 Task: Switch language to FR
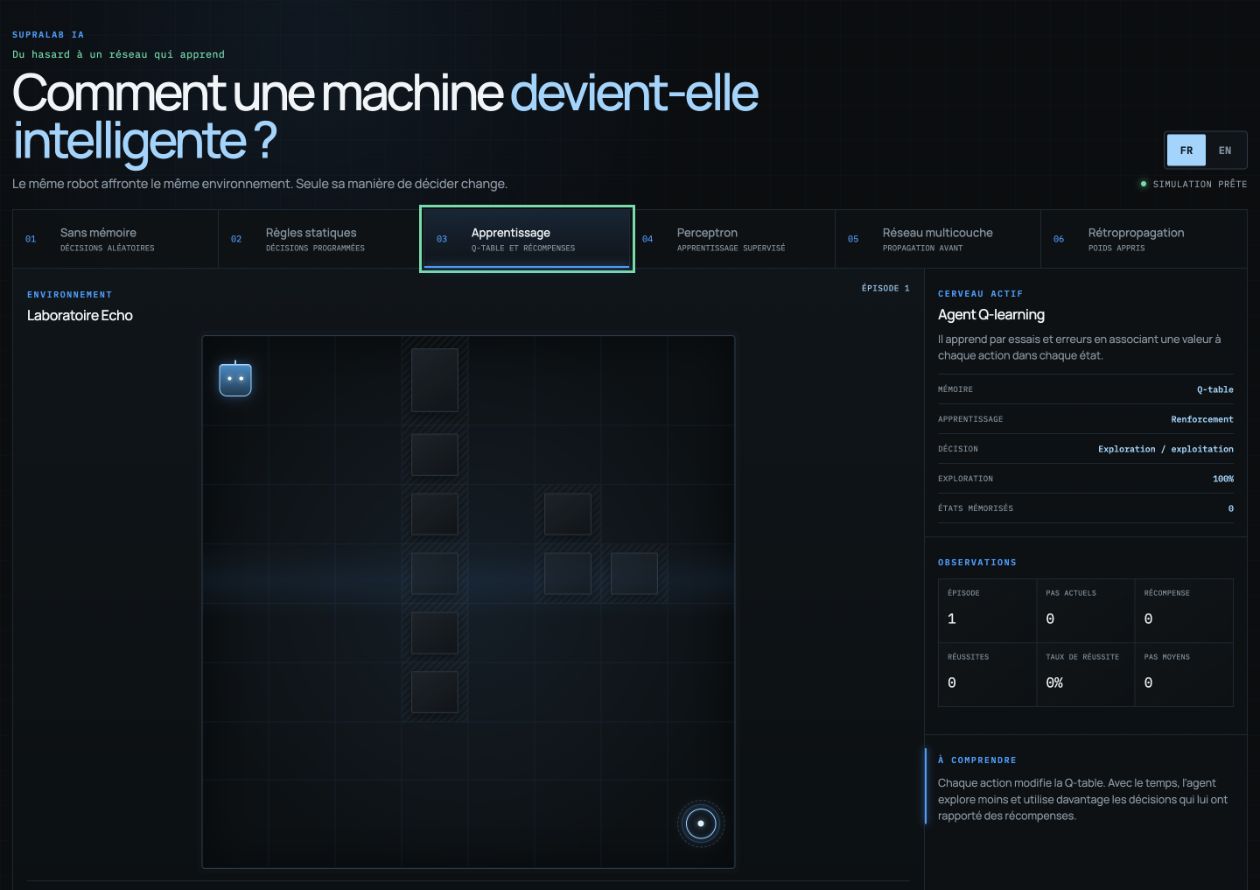tap(1186, 151)
